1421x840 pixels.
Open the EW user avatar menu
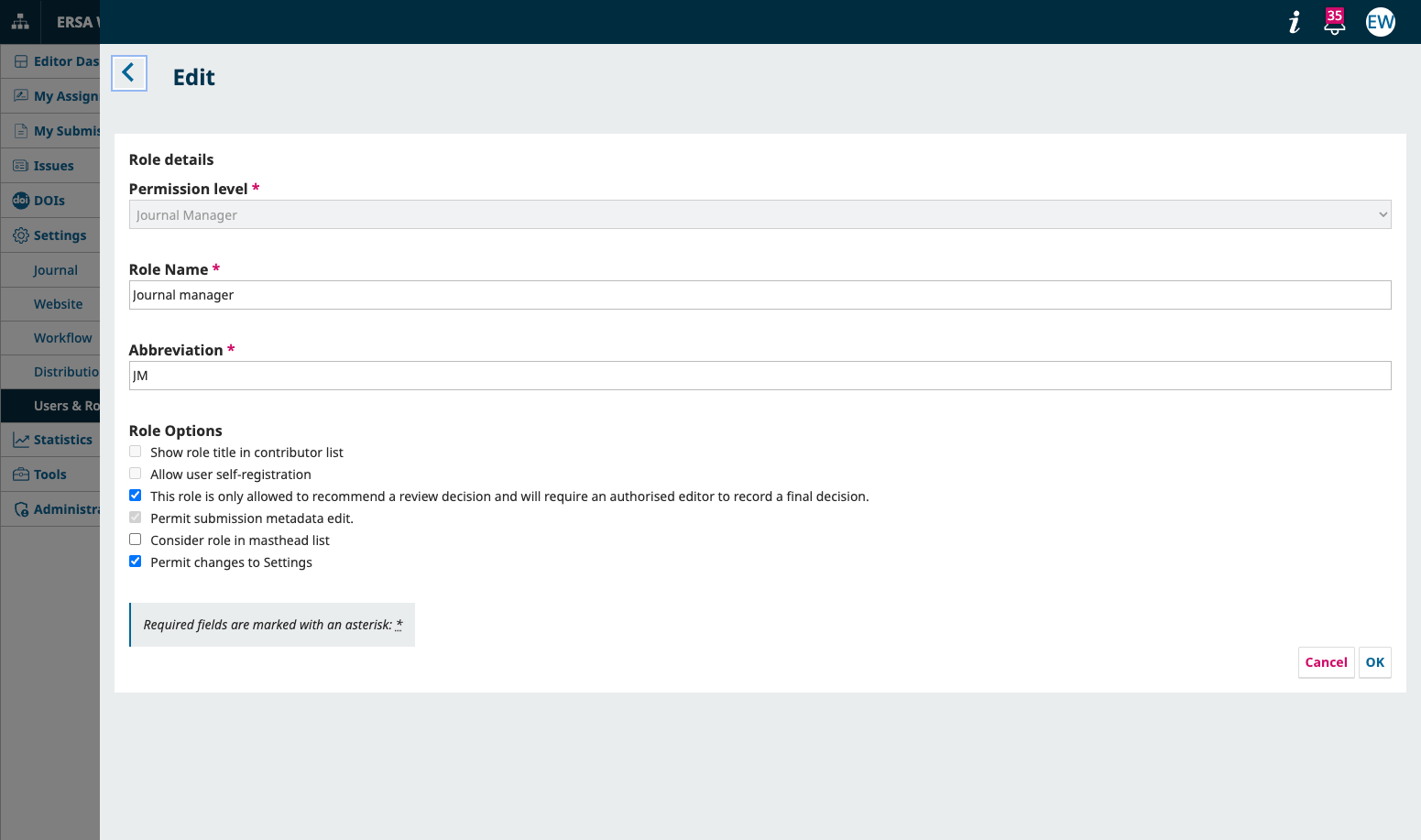pyautogui.click(x=1380, y=22)
